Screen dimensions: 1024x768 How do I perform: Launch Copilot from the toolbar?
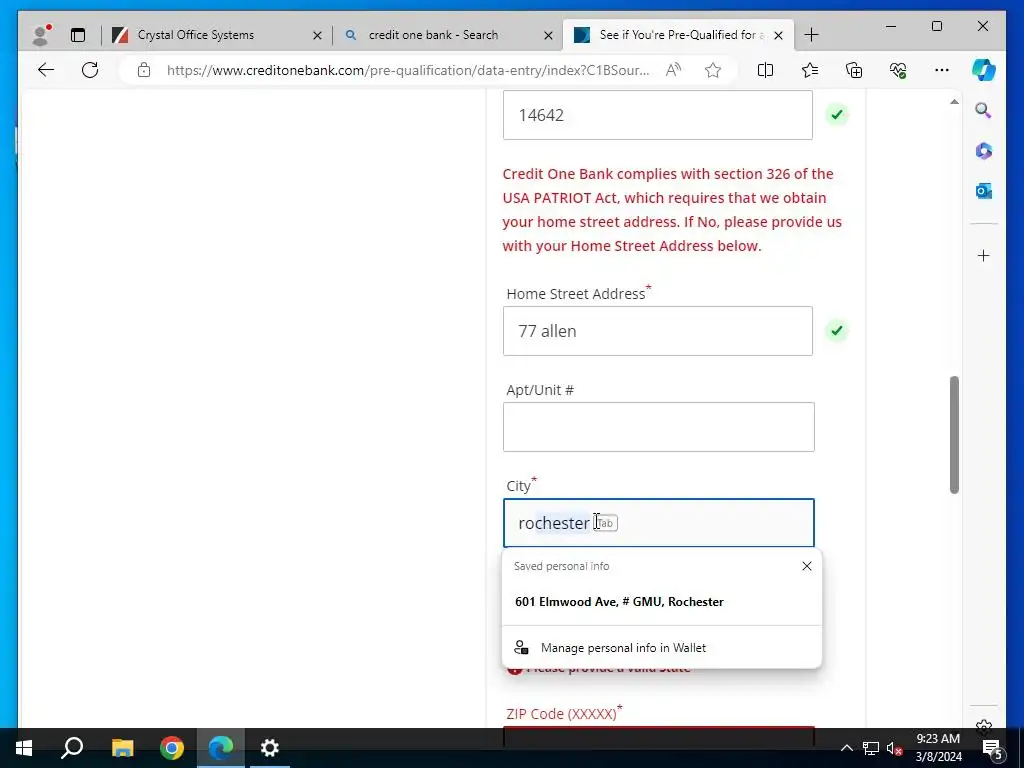[984, 70]
